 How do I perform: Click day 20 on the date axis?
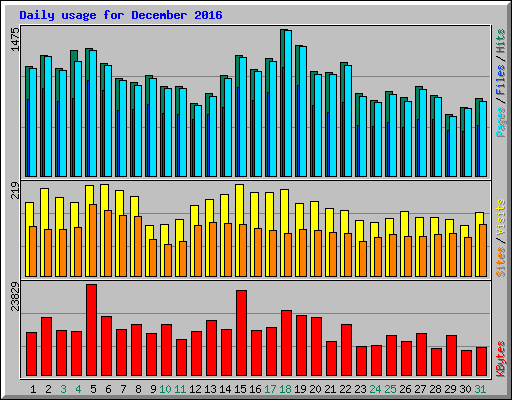315,389
